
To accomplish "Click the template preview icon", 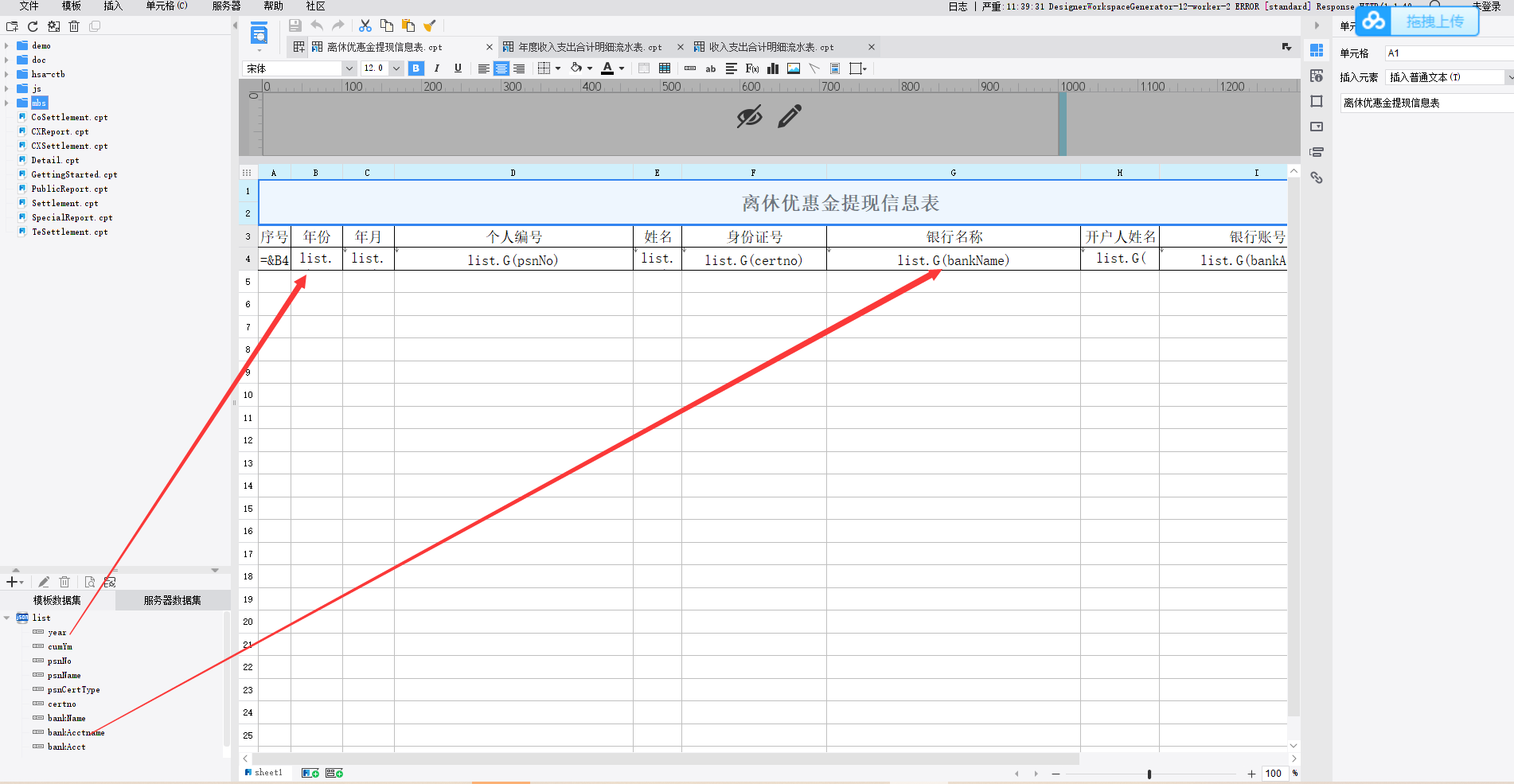I will pos(259,34).
